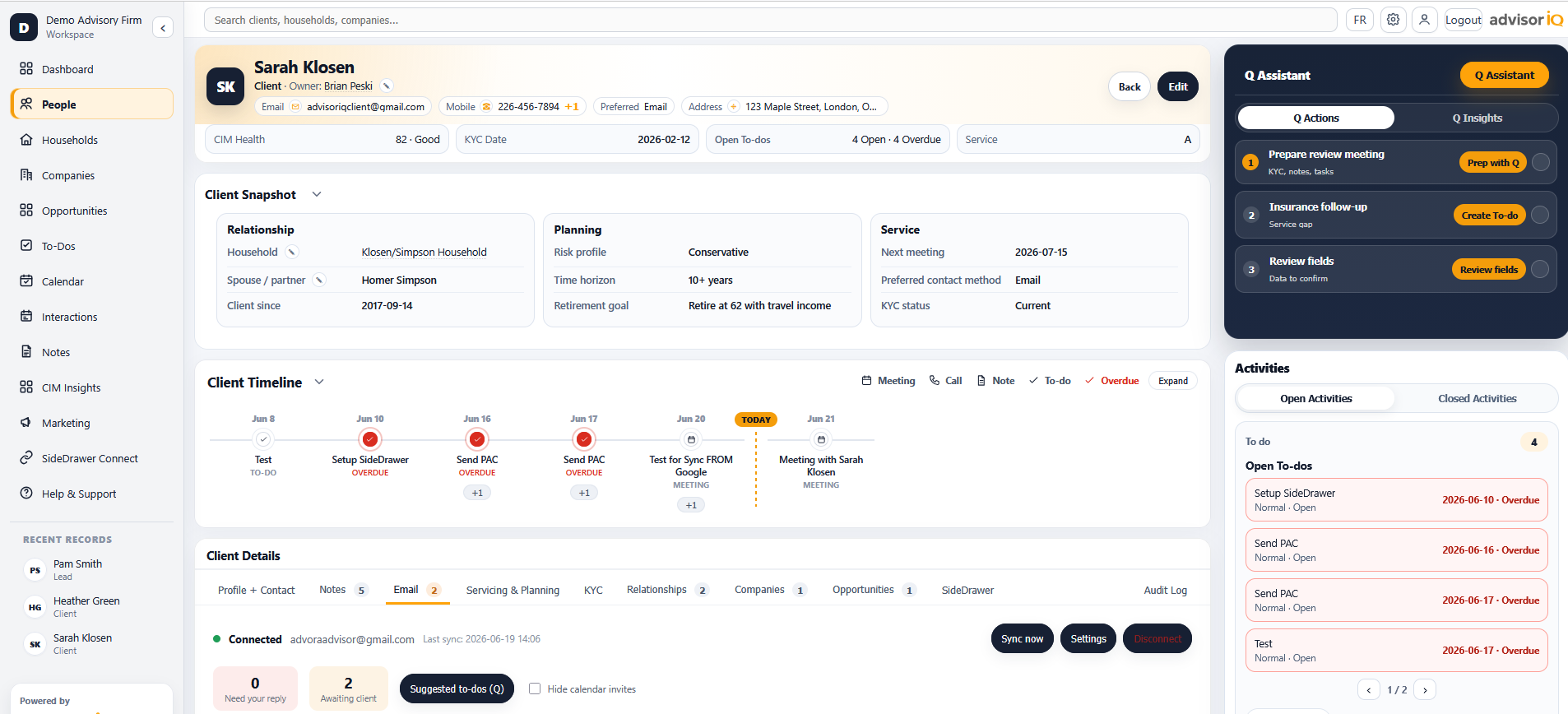Expand +1 items under Jun 16

pos(477,493)
